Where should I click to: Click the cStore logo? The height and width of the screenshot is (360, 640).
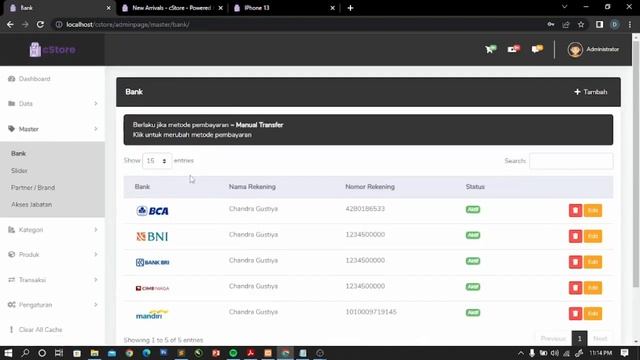[x=52, y=50]
